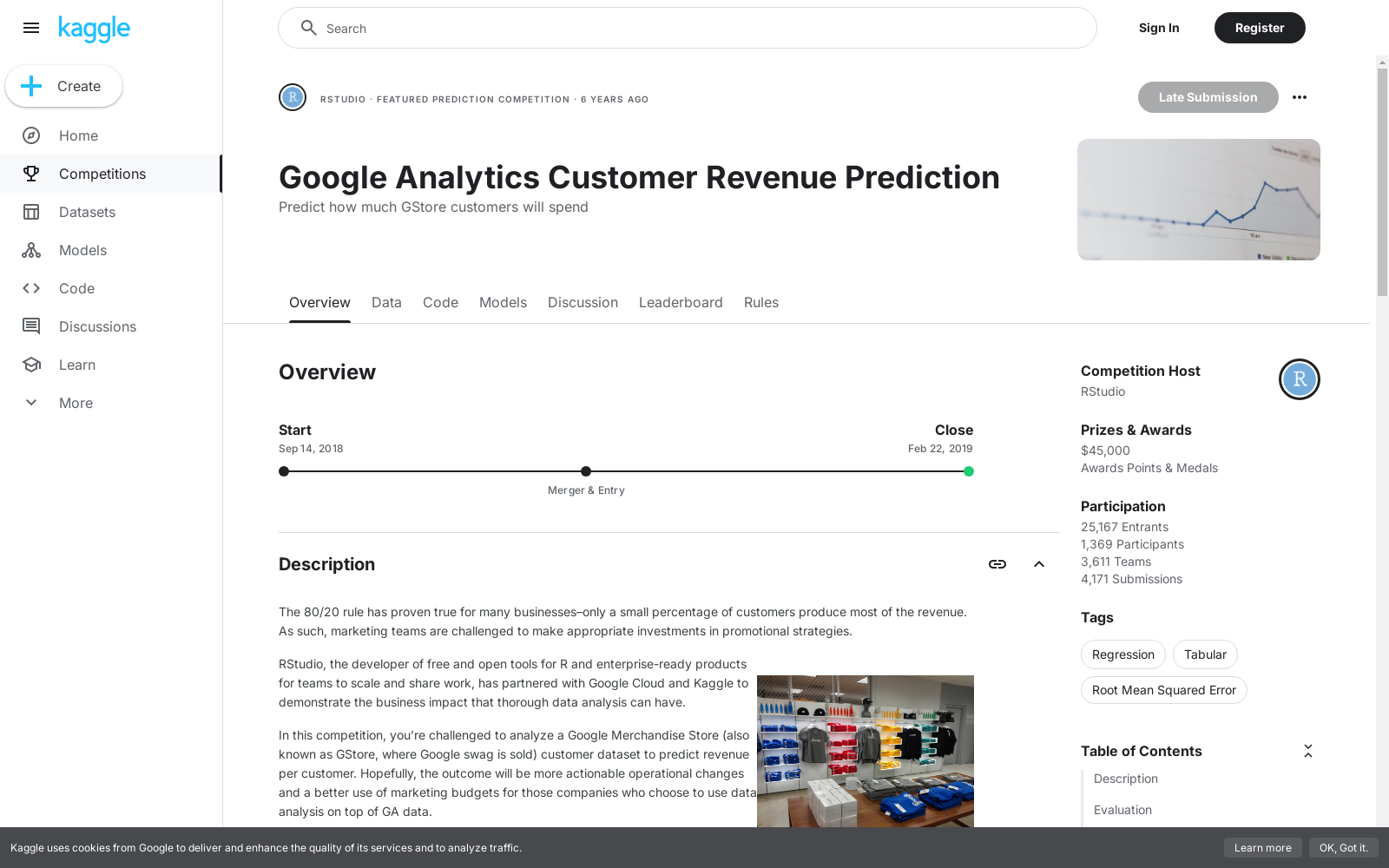1389x868 pixels.
Task: Open Learn in sidebar
Action: [x=111, y=365]
